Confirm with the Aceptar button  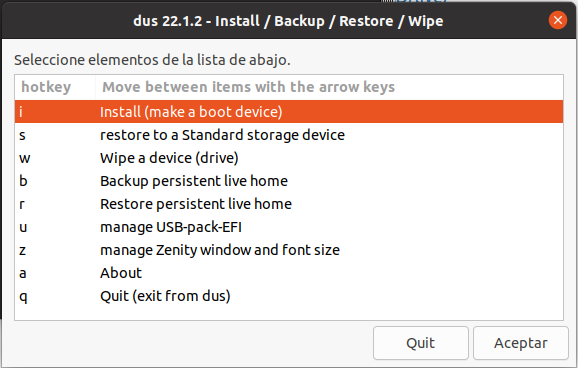tap(521, 343)
